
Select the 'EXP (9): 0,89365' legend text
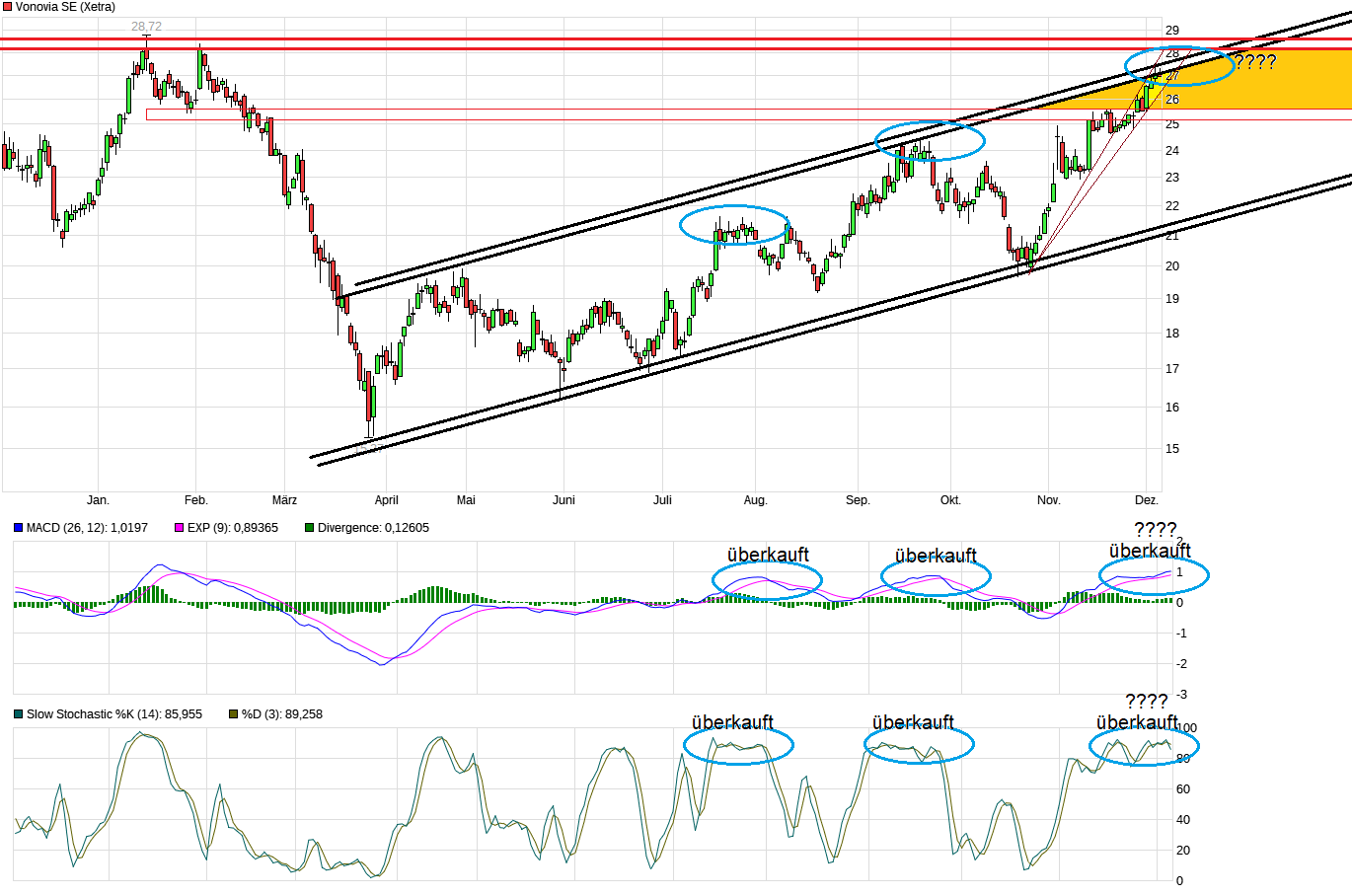(233, 528)
